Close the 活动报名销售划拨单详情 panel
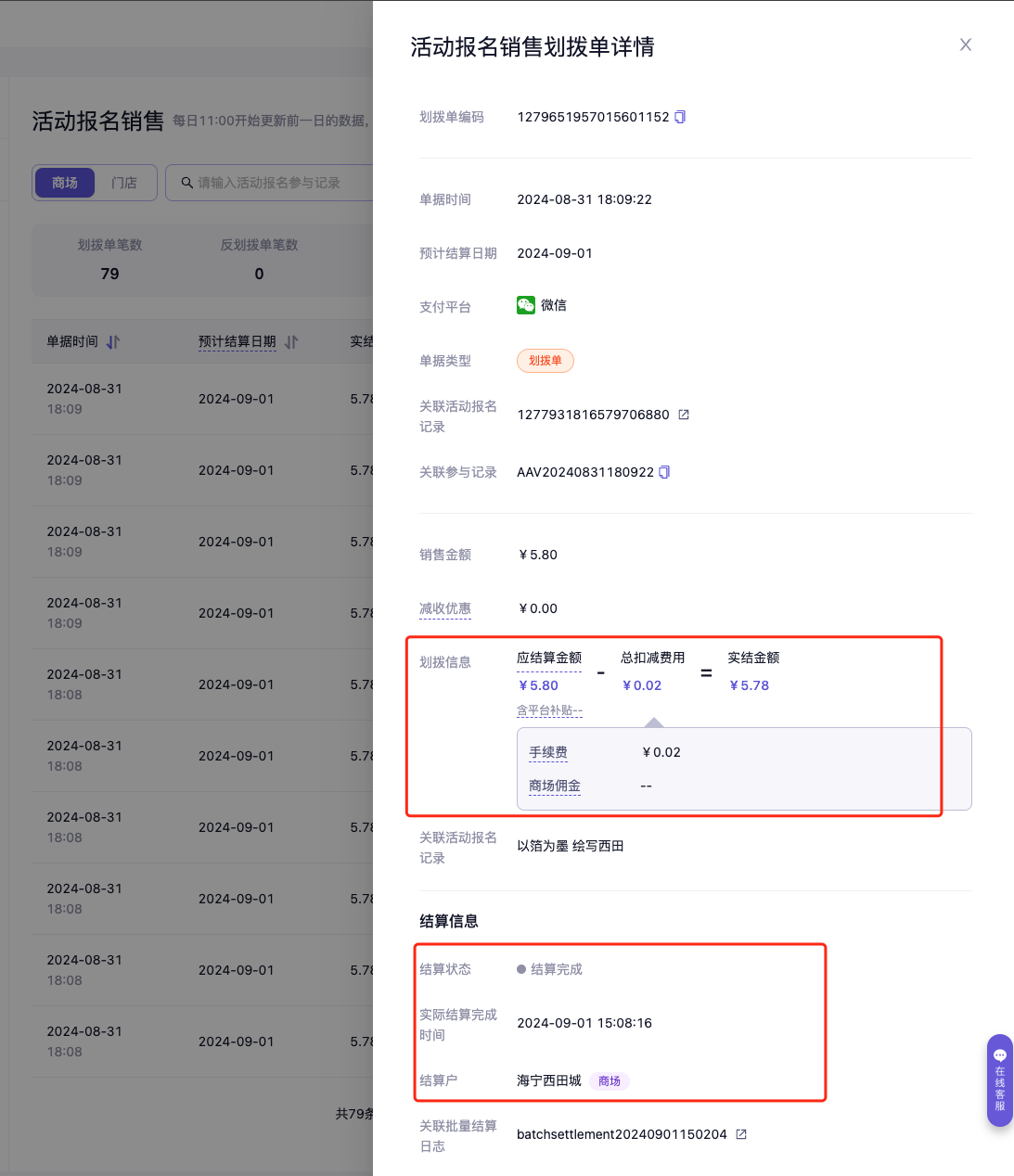The image size is (1014, 1176). [966, 45]
